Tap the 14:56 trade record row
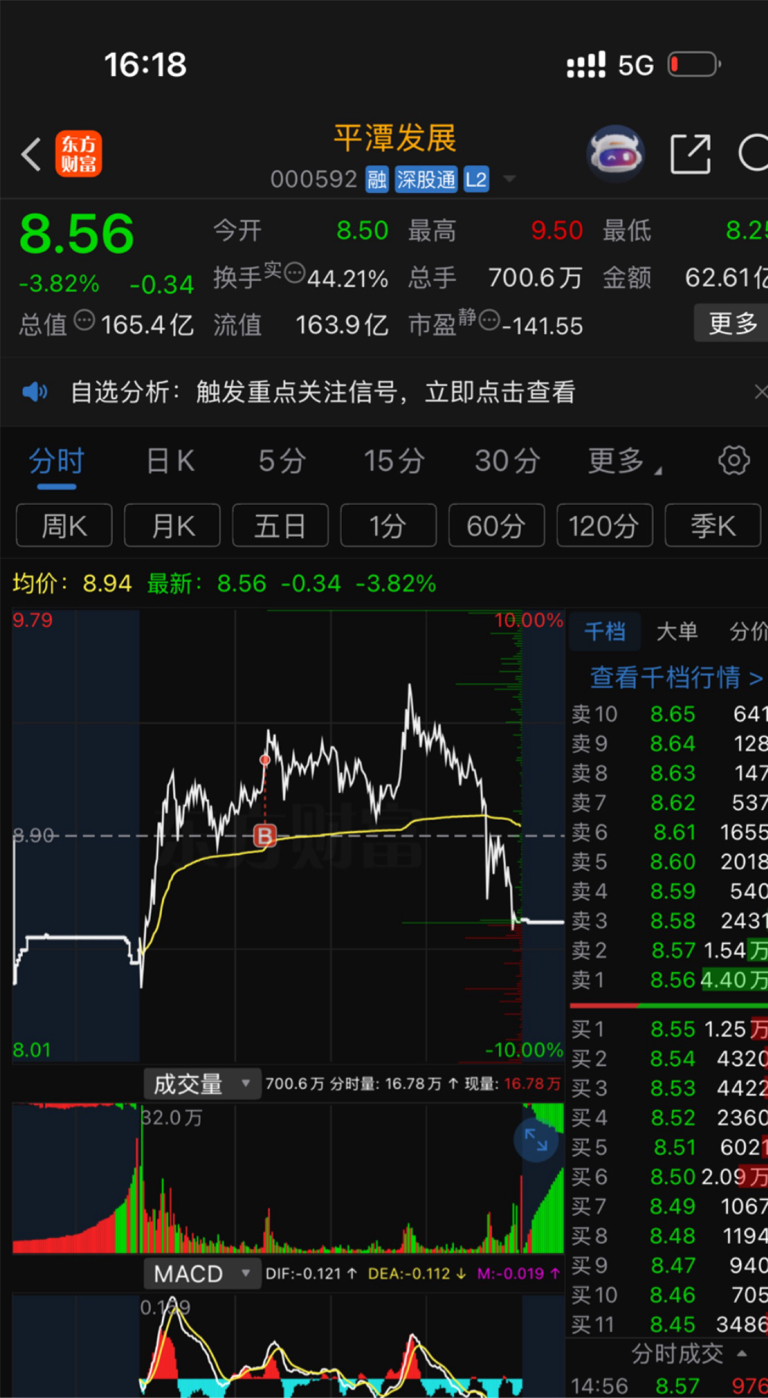768x1398 pixels. coord(669,1385)
